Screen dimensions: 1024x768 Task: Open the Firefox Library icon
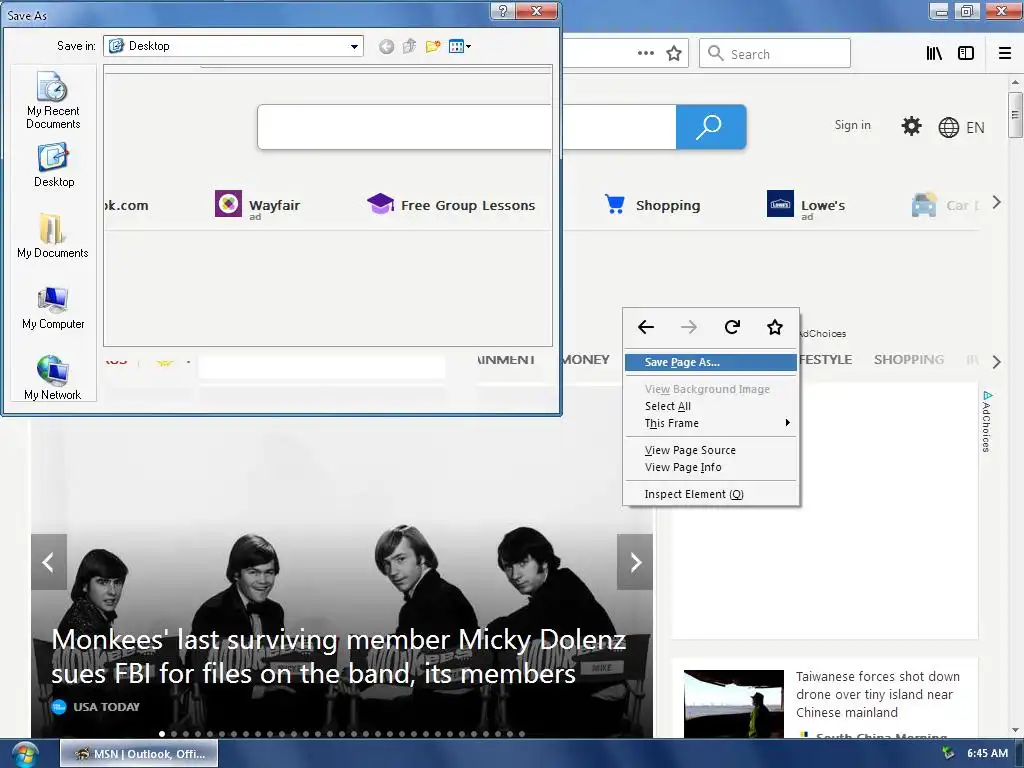tap(934, 53)
